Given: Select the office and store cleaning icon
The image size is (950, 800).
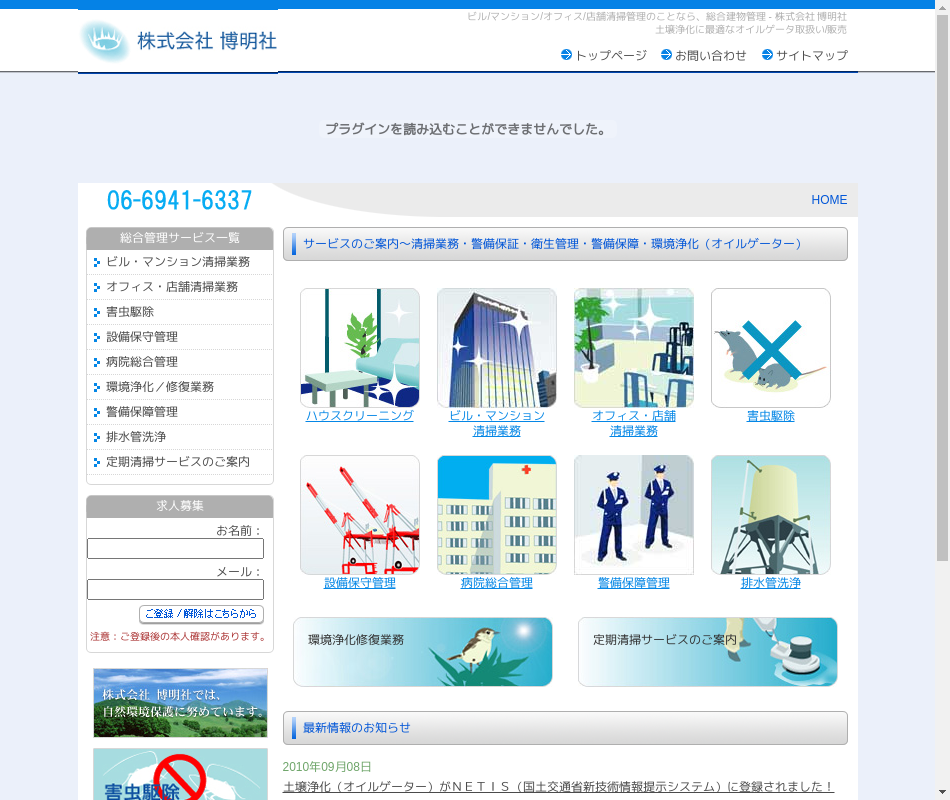Looking at the screenshot, I should point(634,348).
